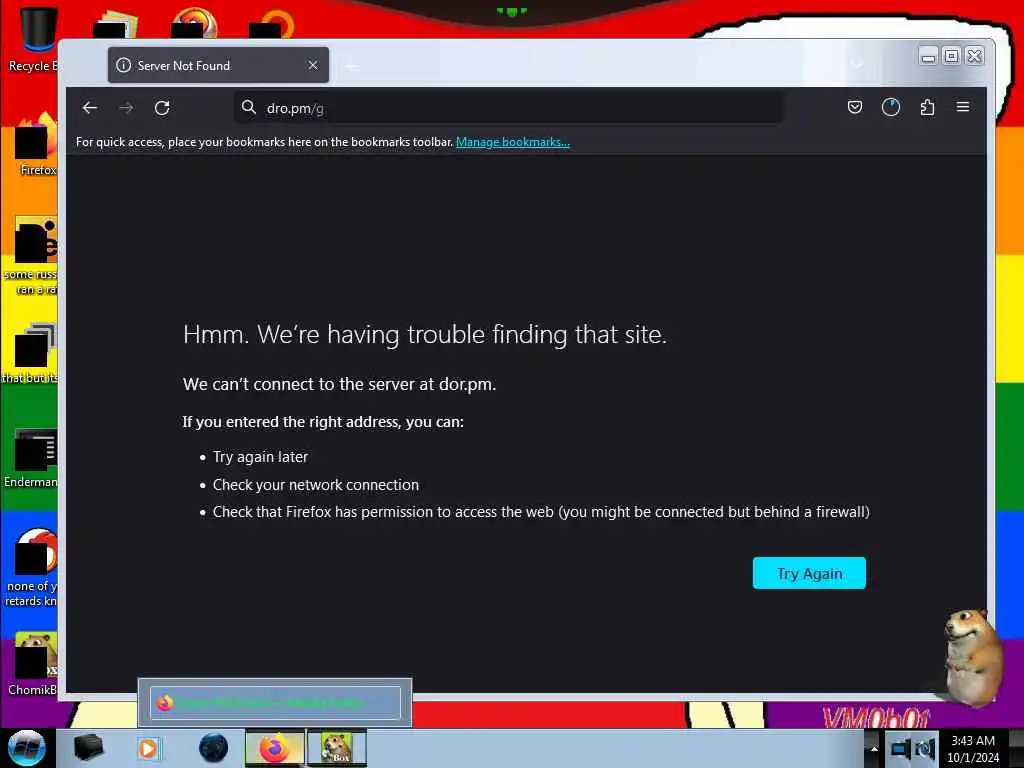Click the 'Try again later' bullet

click(260, 457)
